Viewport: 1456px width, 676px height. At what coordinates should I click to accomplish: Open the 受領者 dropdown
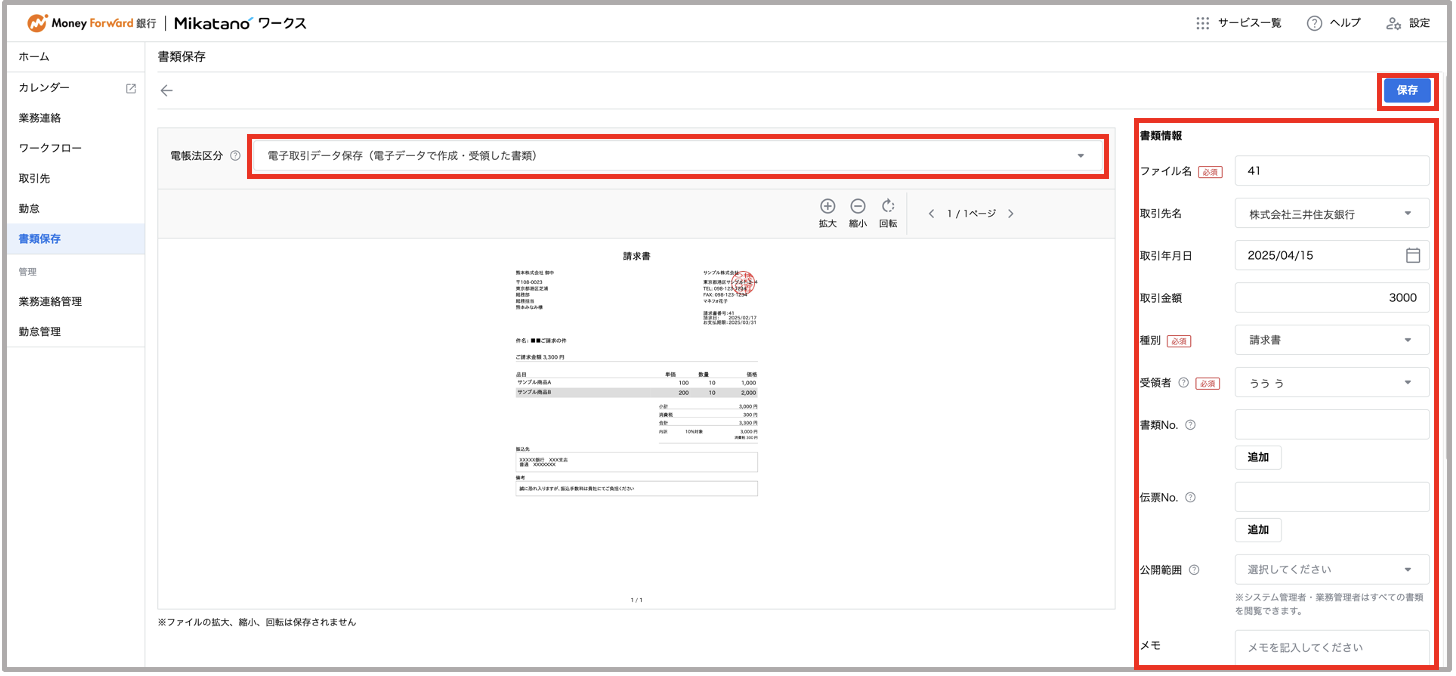tap(1332, 382)
